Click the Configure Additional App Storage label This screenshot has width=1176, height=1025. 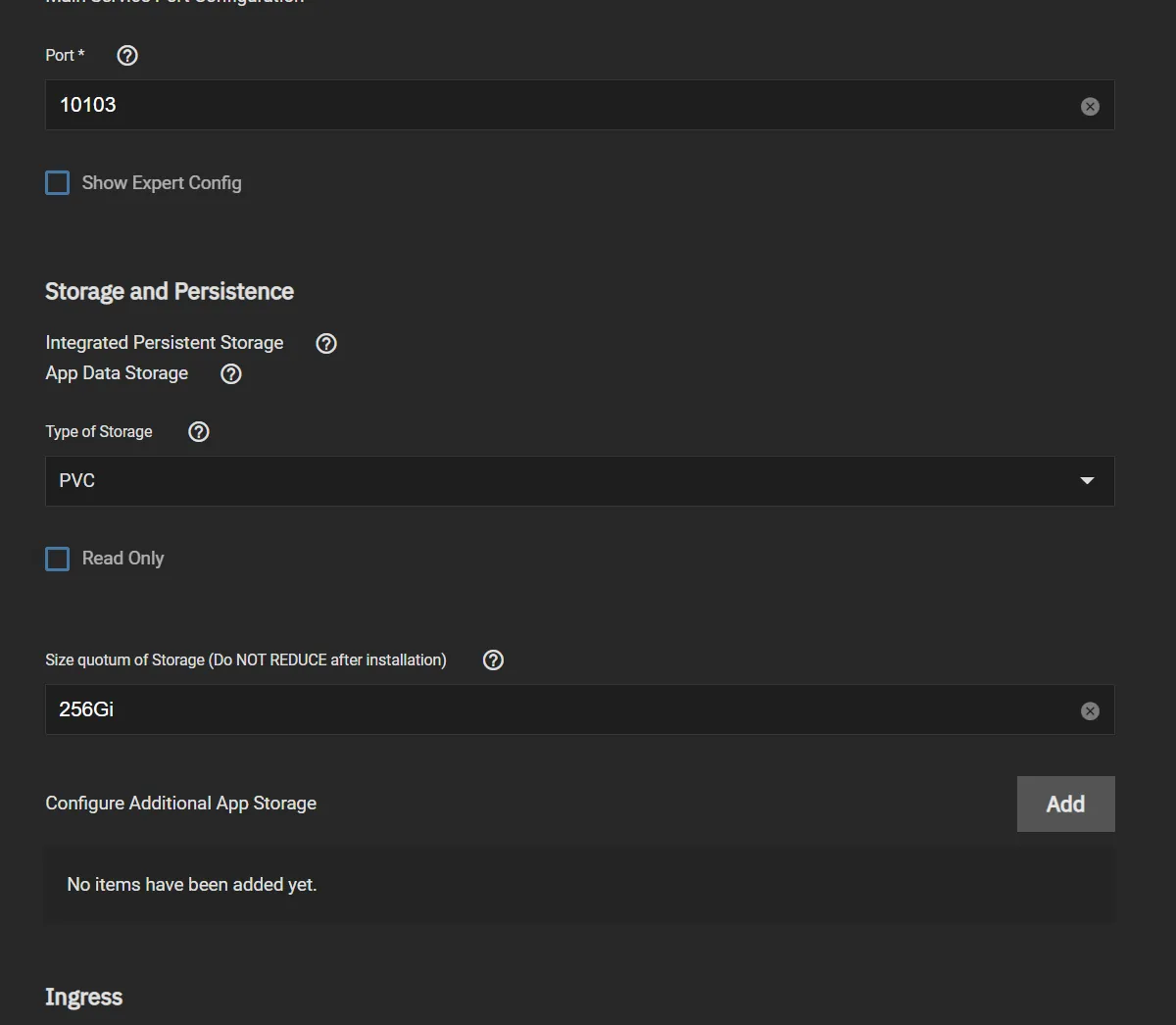coord(180,803)
